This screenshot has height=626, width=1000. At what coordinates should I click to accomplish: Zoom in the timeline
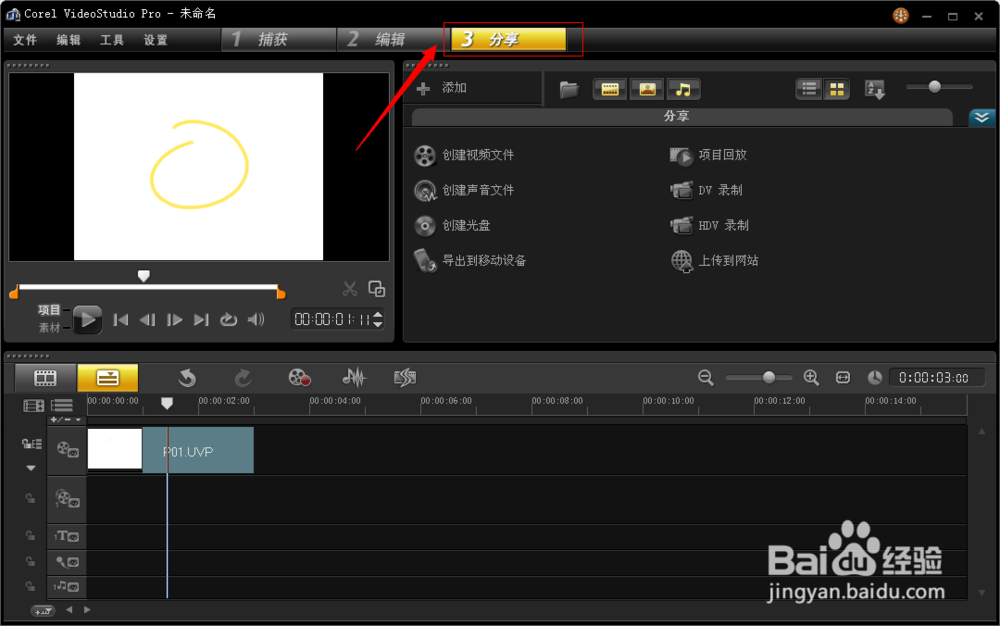pos(811,377)
